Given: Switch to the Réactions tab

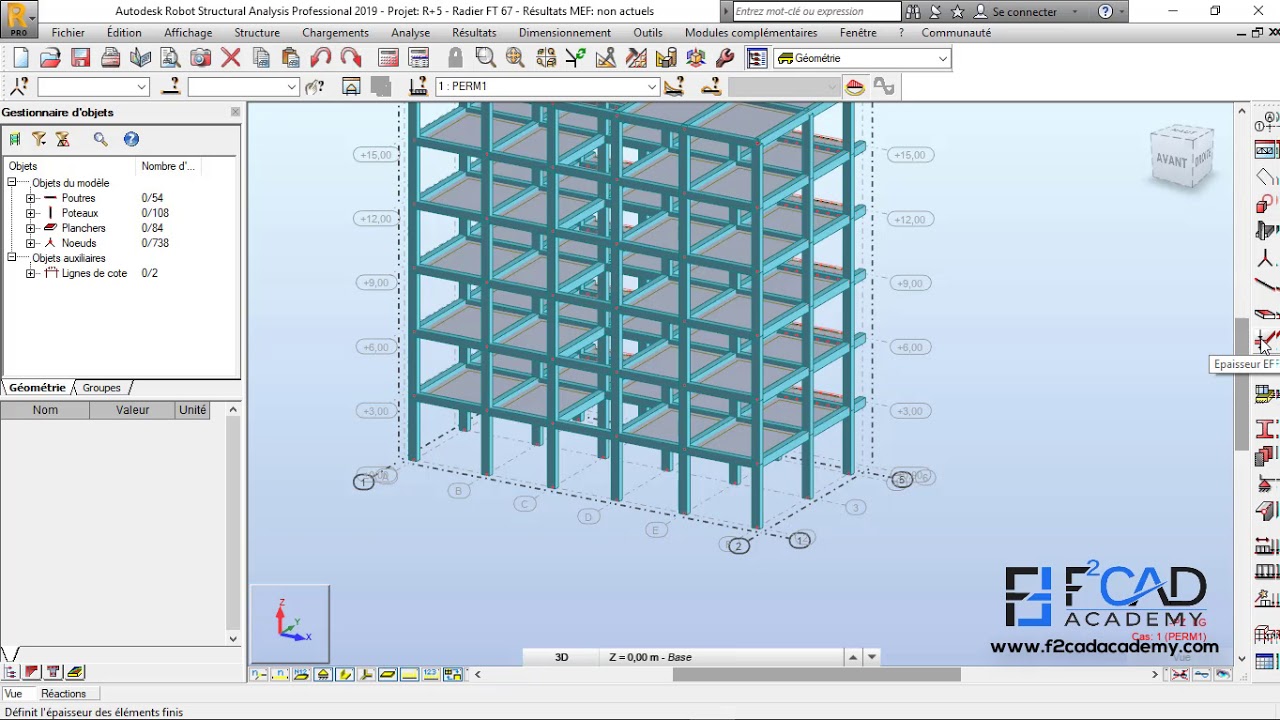Looking at the screenshot, I should coord(63,694).
